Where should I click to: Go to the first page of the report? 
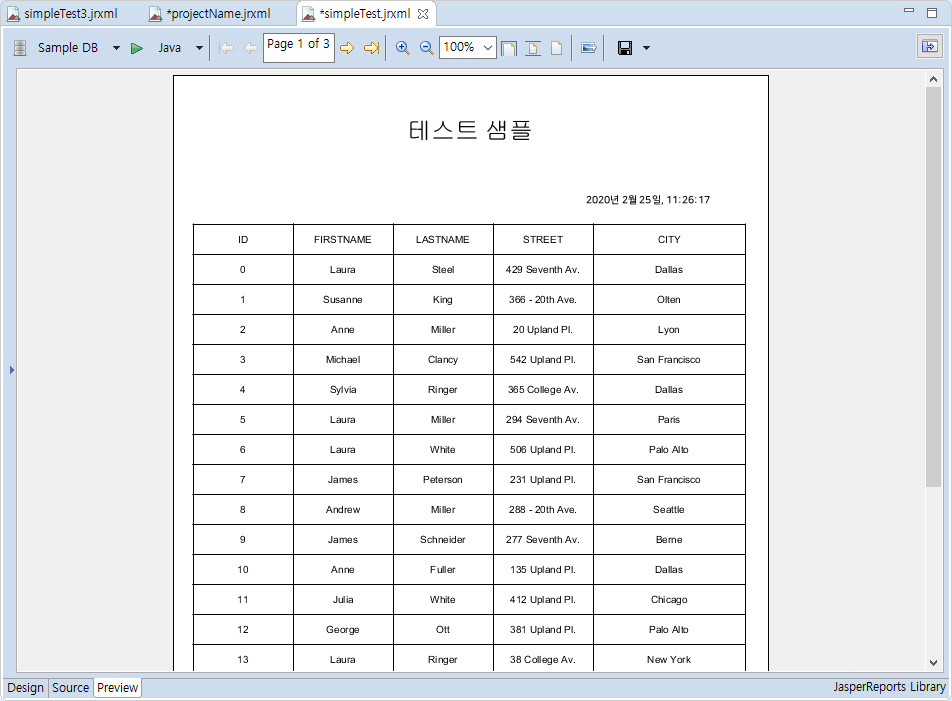226,48
